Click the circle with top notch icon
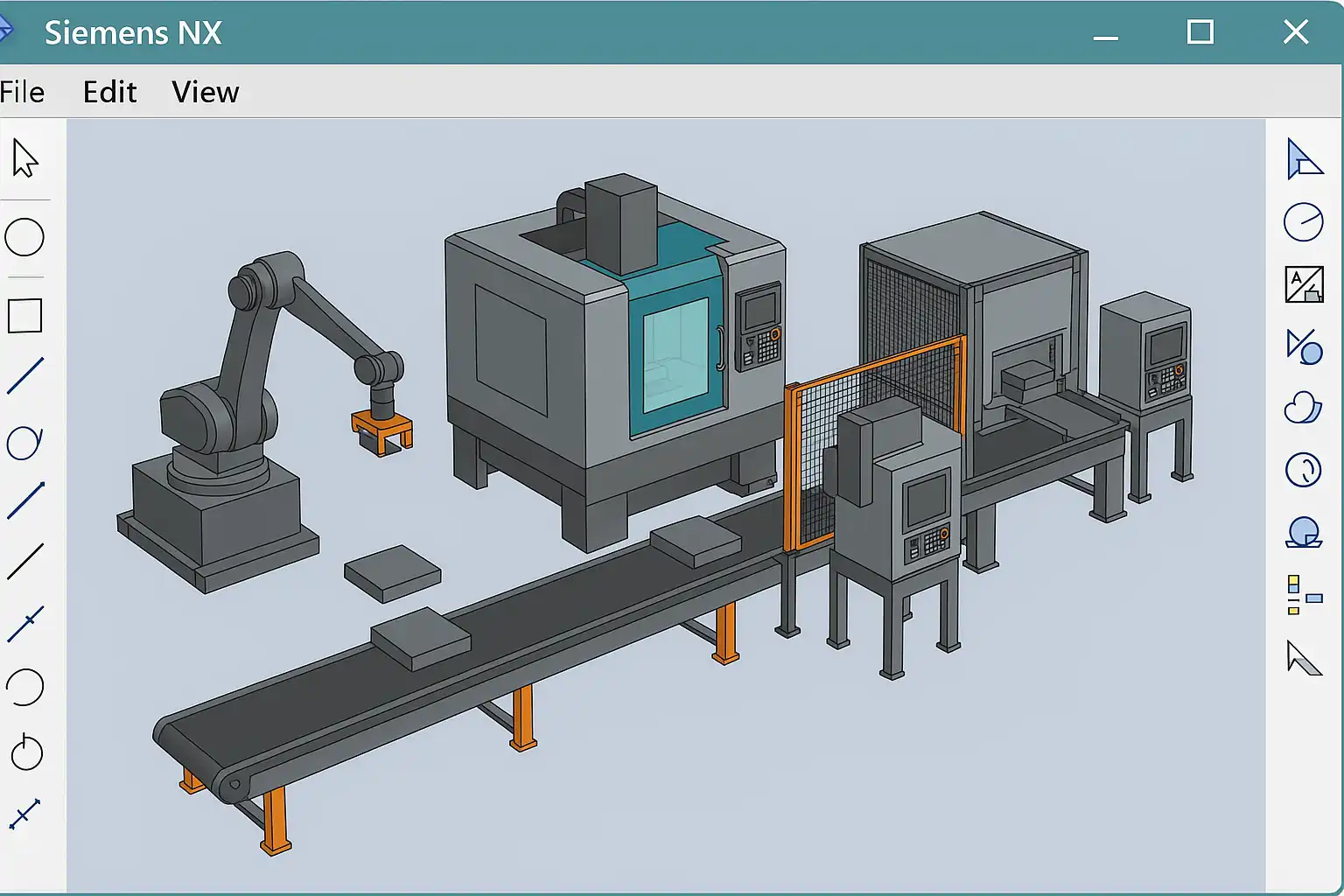Viewport: 1344px width, 896px height. (26, 752)
